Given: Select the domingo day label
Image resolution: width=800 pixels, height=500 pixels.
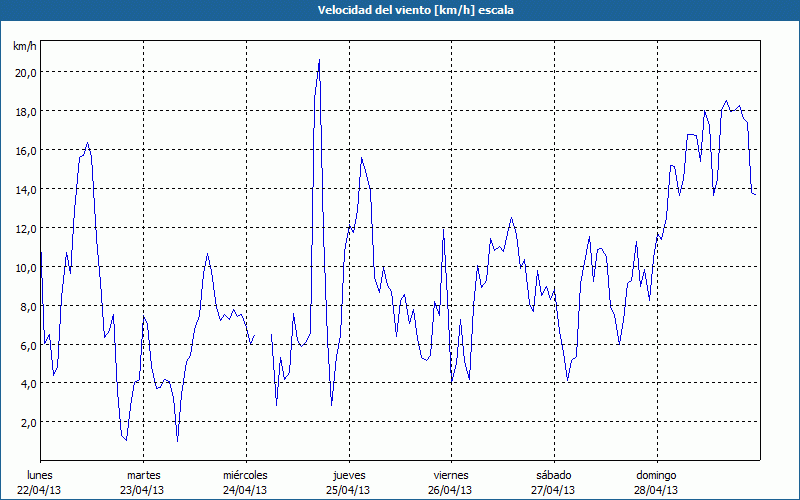Looking at the screenshot, I should (x=656, y=475).
